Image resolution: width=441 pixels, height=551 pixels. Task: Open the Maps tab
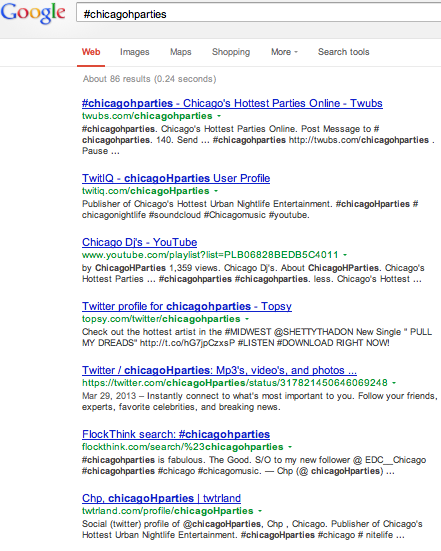click(x=181, y=52)
